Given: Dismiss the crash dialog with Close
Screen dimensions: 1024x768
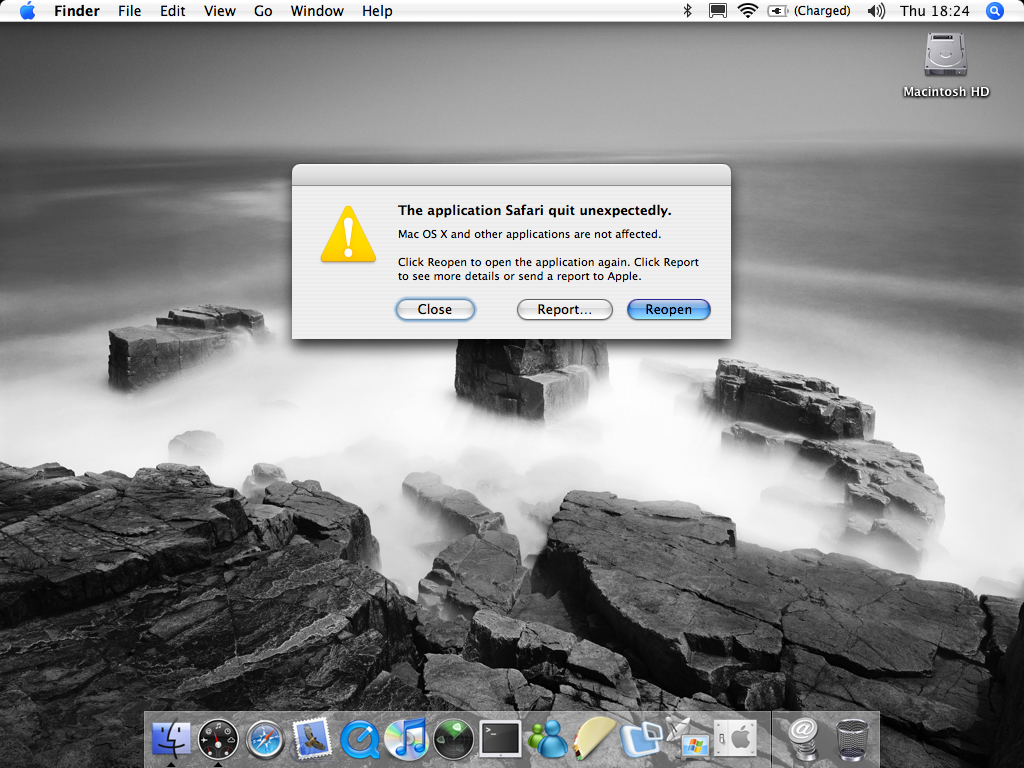Looking at the screenshot, I should click(x=435, y=310).
